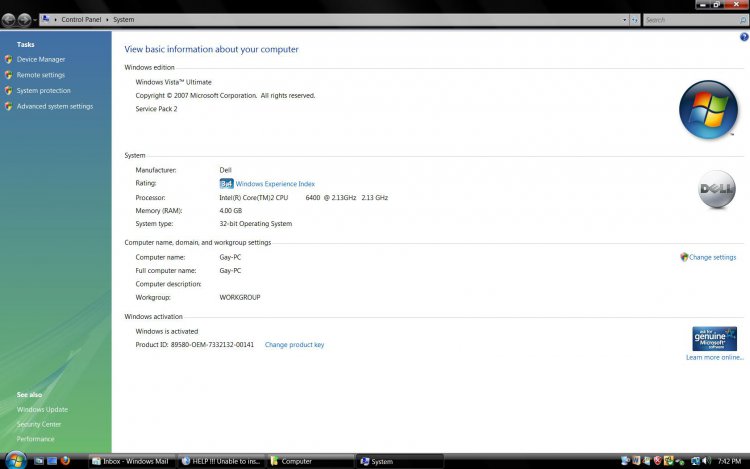Viewport: 750px width, 469px height.
Task: Open Device Manager from the Tasks pane
Action: (41, 59)
